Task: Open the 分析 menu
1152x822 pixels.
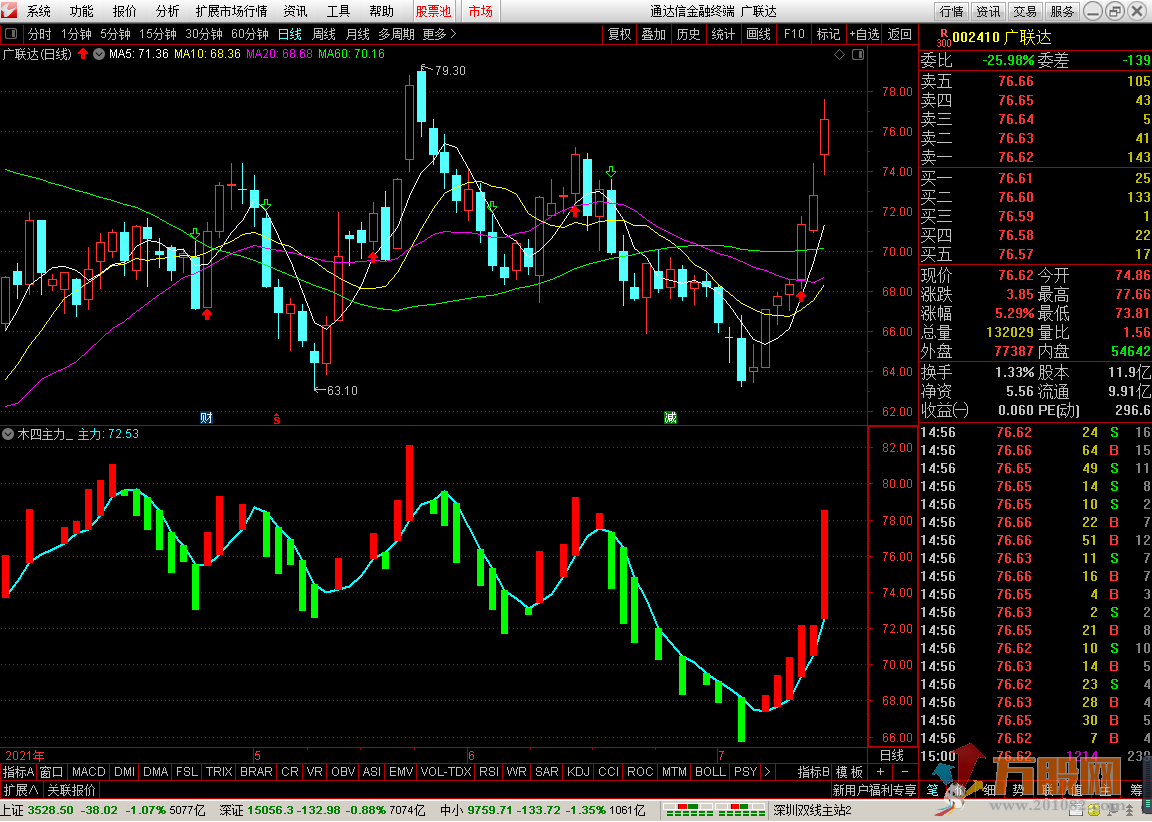Action: 167,12
